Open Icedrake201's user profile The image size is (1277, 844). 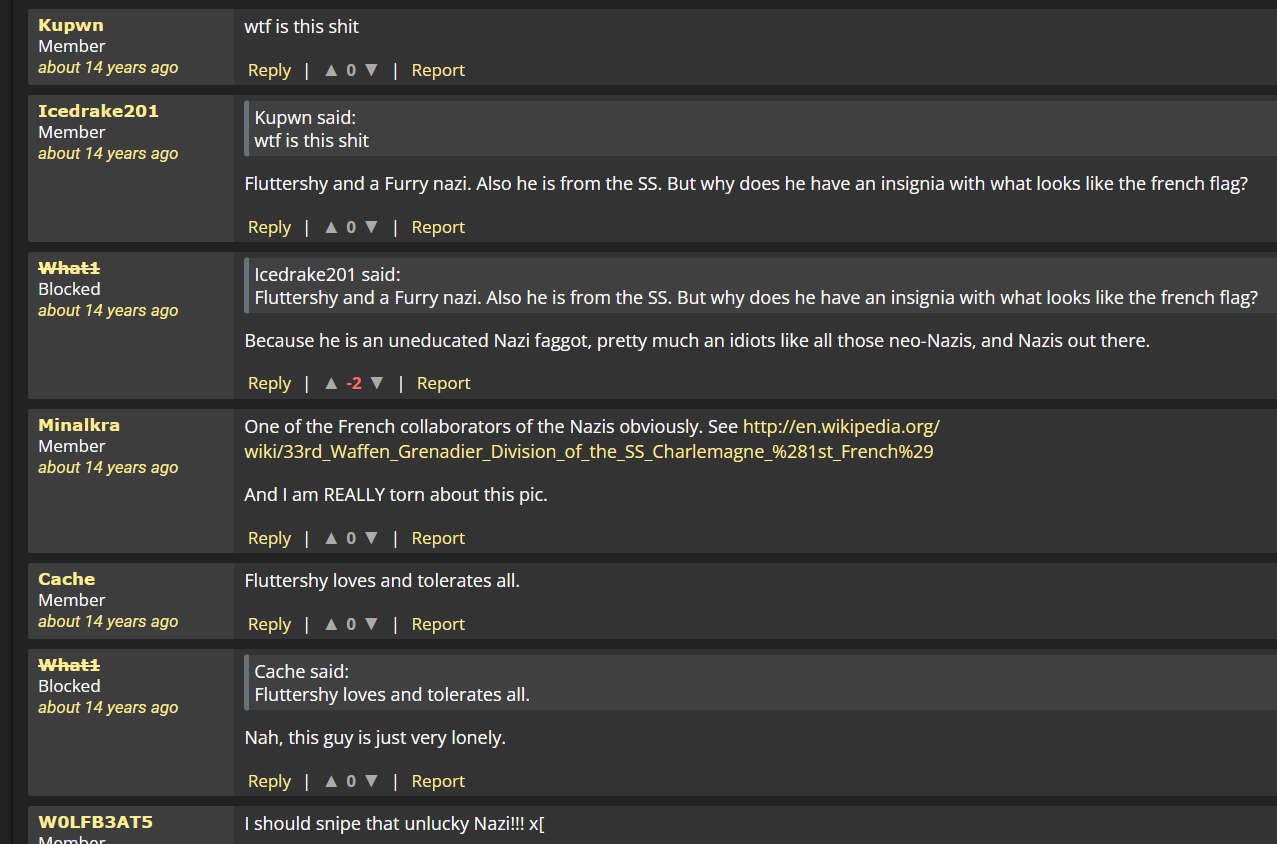(x=98, y=111)
